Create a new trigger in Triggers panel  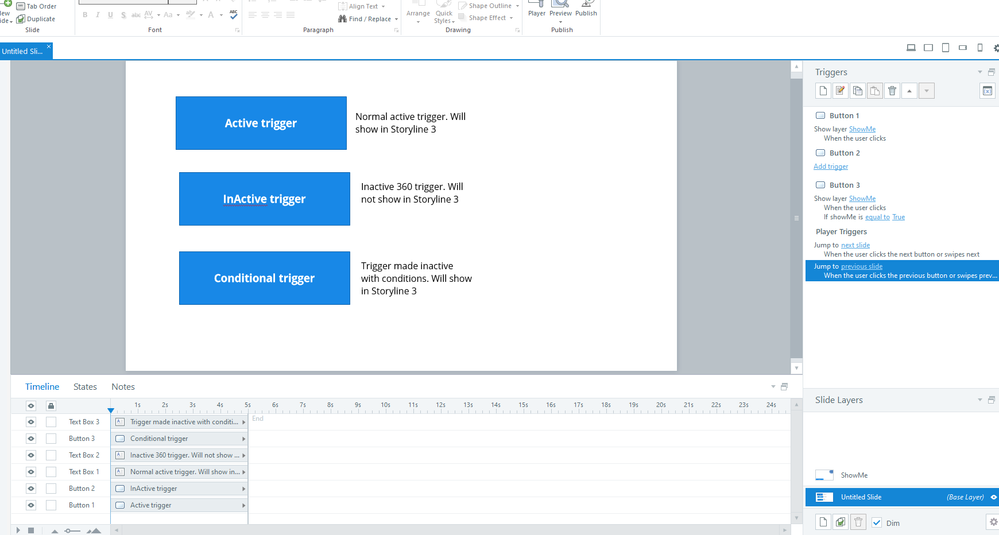click(x=823, y=91)
